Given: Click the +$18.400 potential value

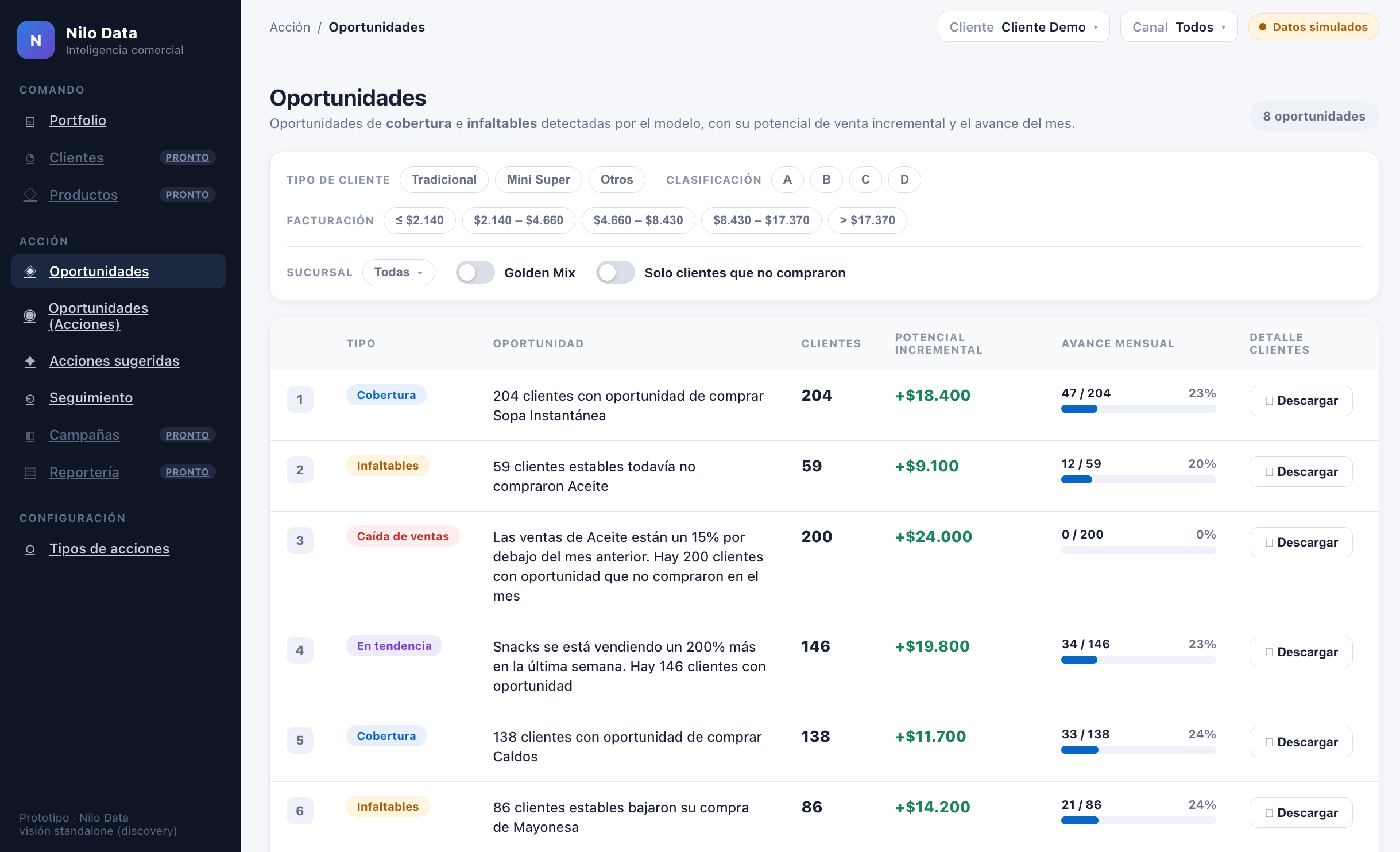Looking at the screenshot, I should click(933, 395).
